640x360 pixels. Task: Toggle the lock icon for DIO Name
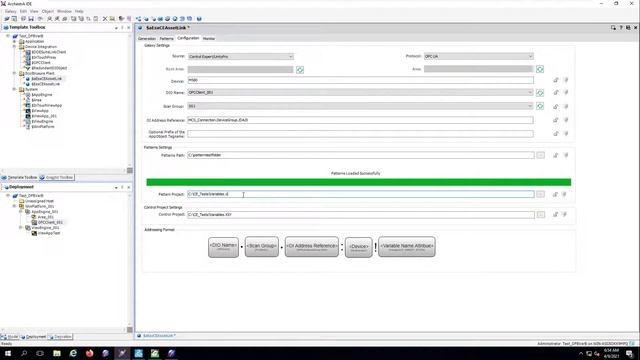click(x=556, y=93)
